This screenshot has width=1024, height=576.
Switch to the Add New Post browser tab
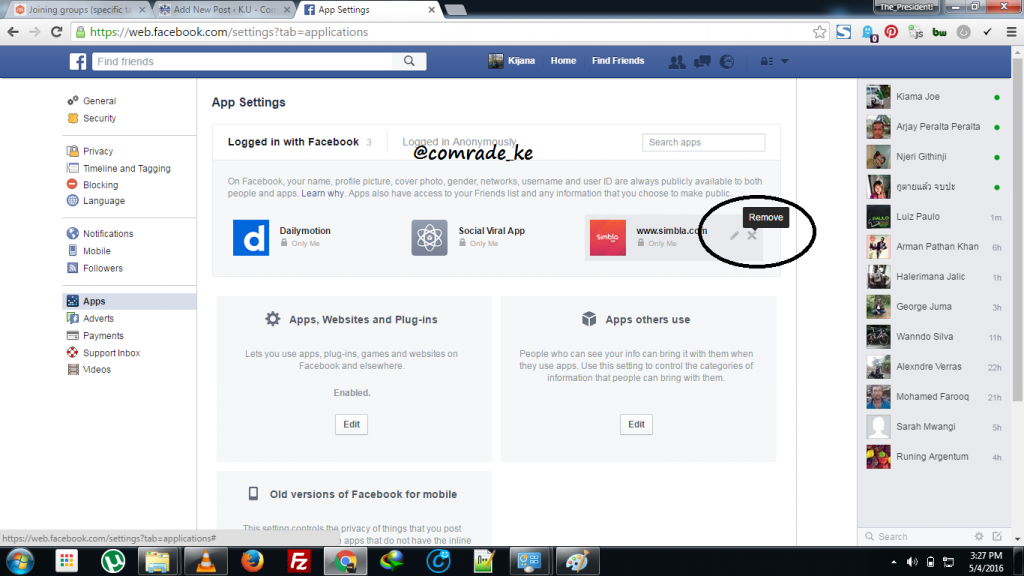pyautogui.click(x=224, y=10)
